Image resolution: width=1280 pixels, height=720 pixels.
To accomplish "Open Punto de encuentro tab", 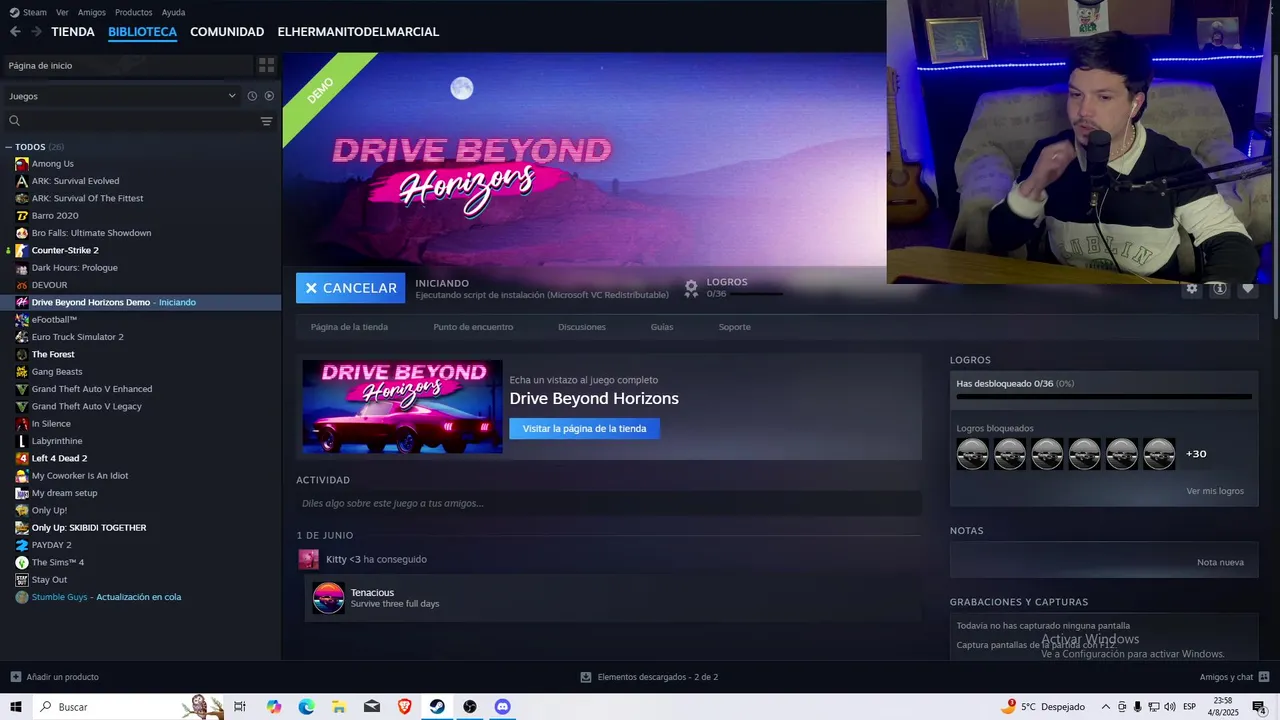I will 473,327.
